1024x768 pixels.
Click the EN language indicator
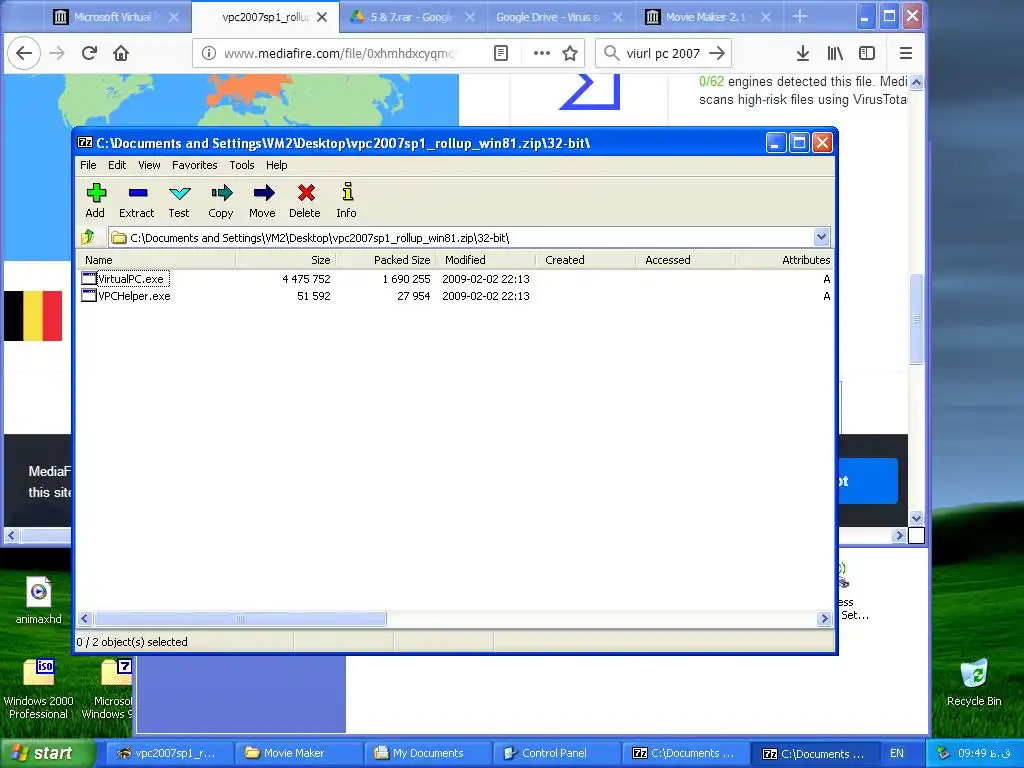click(897, 753)
